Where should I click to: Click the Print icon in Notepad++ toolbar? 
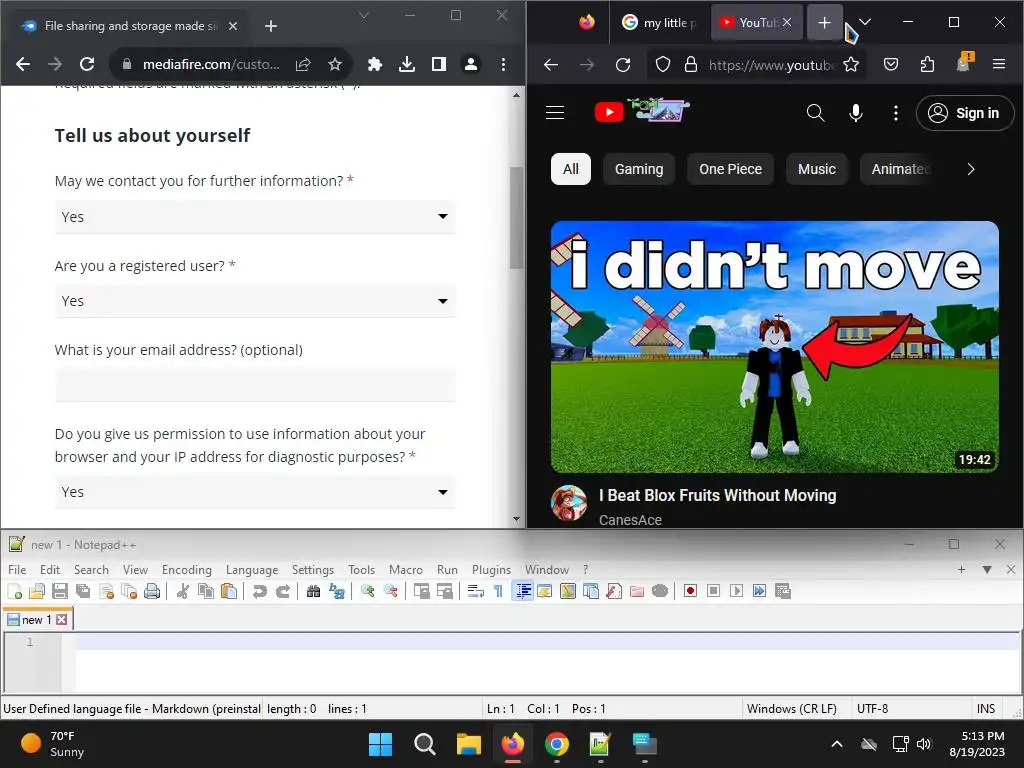pos(152,592)
